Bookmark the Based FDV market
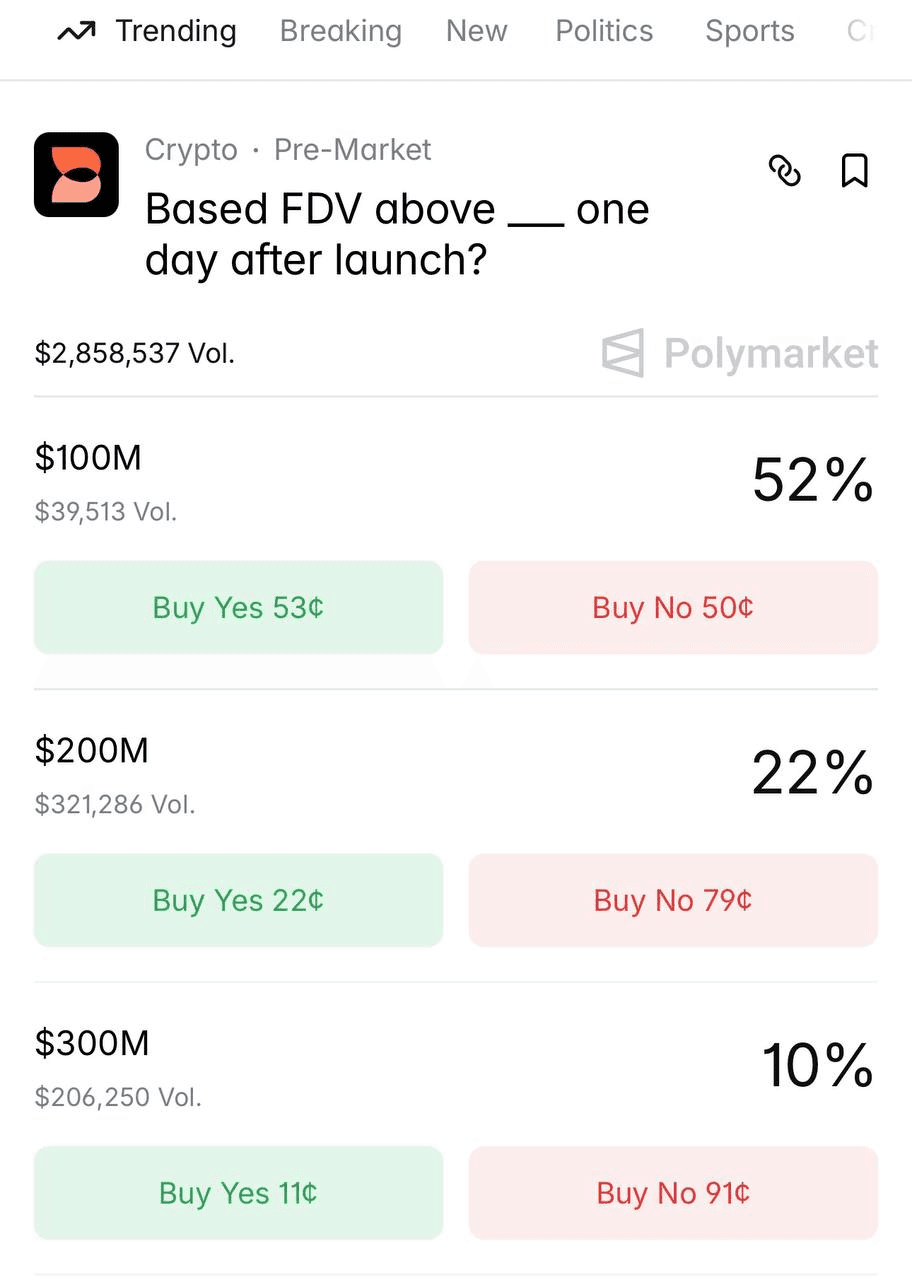 [854, 171]
